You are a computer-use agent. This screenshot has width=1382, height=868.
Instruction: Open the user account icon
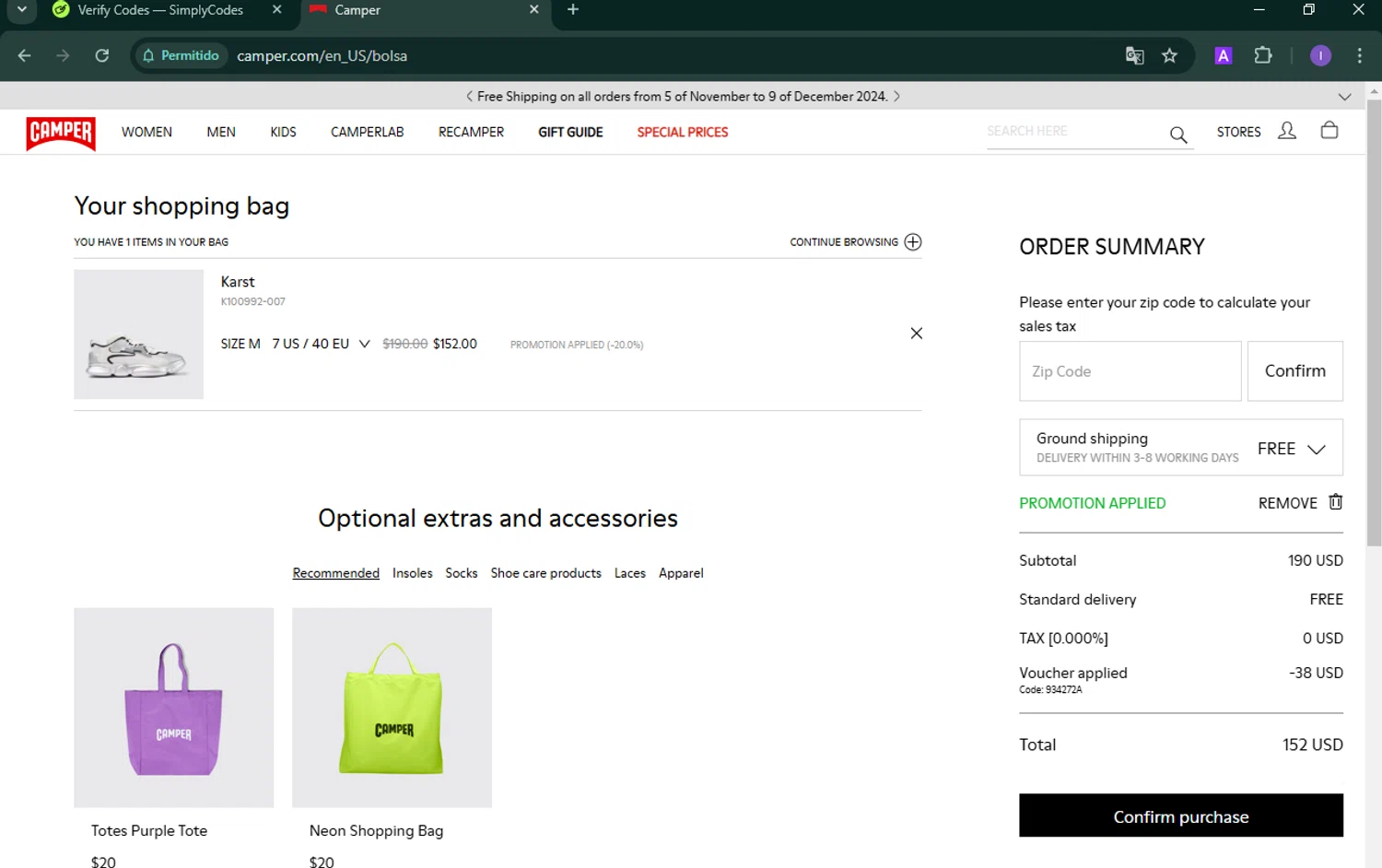pos(1287,131)
